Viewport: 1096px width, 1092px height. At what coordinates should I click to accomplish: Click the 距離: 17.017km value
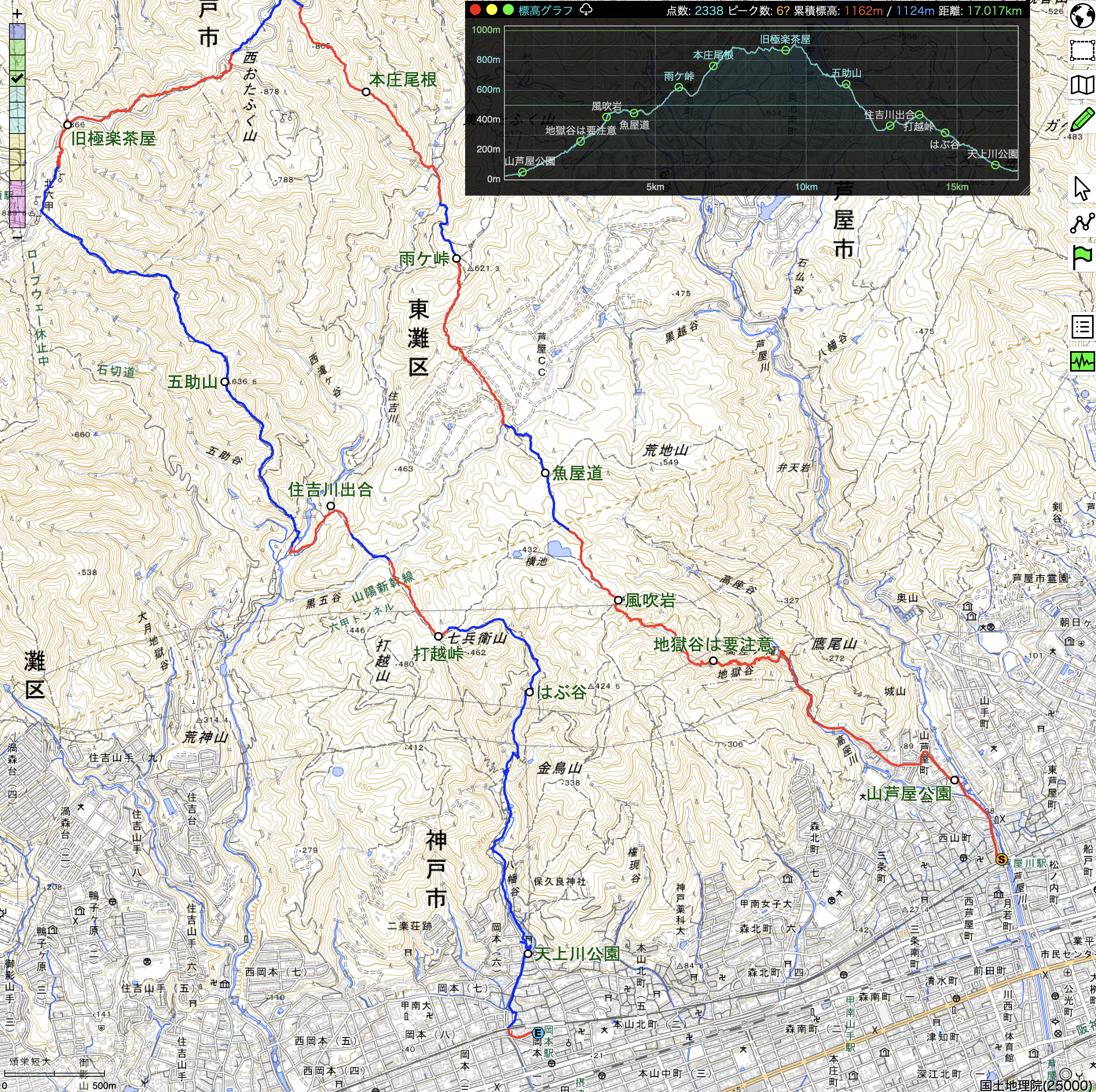tap(980, 10)
